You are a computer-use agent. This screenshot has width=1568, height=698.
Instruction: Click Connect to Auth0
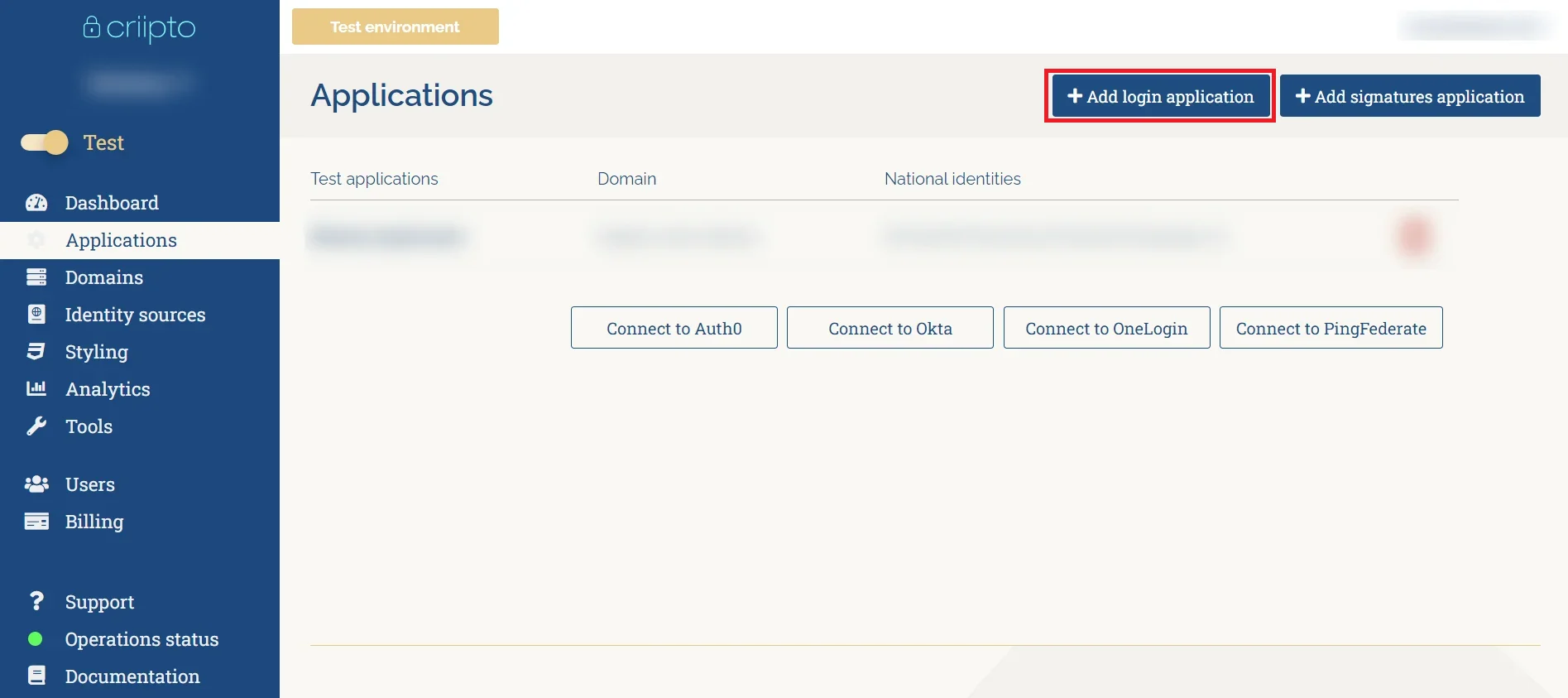(x=674, y=328)
